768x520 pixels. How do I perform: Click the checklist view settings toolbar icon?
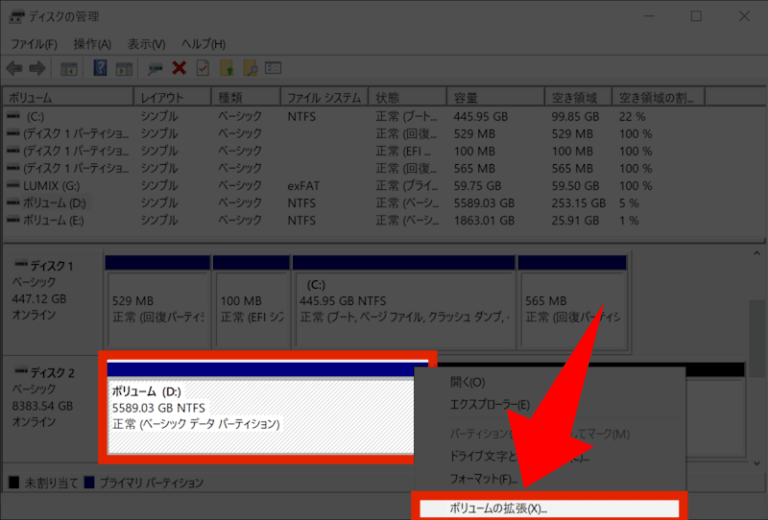[273, 68]
